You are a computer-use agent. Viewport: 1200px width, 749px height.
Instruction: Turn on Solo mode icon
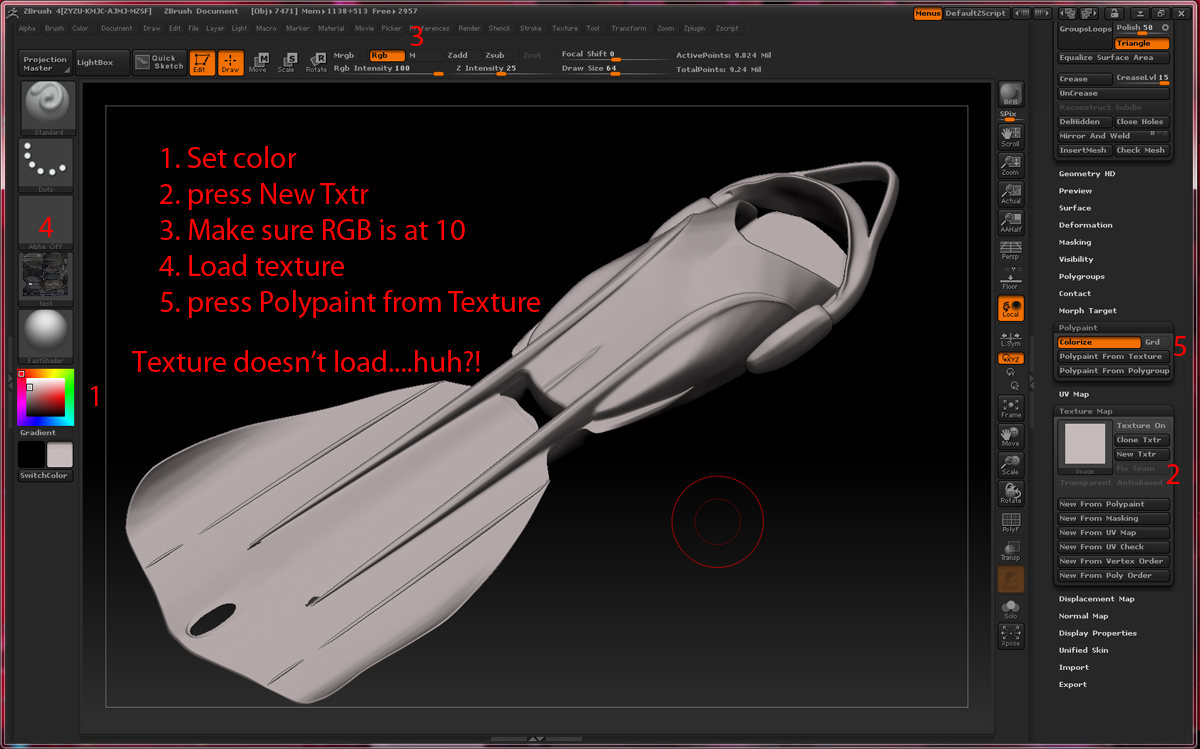[1010, 607]
